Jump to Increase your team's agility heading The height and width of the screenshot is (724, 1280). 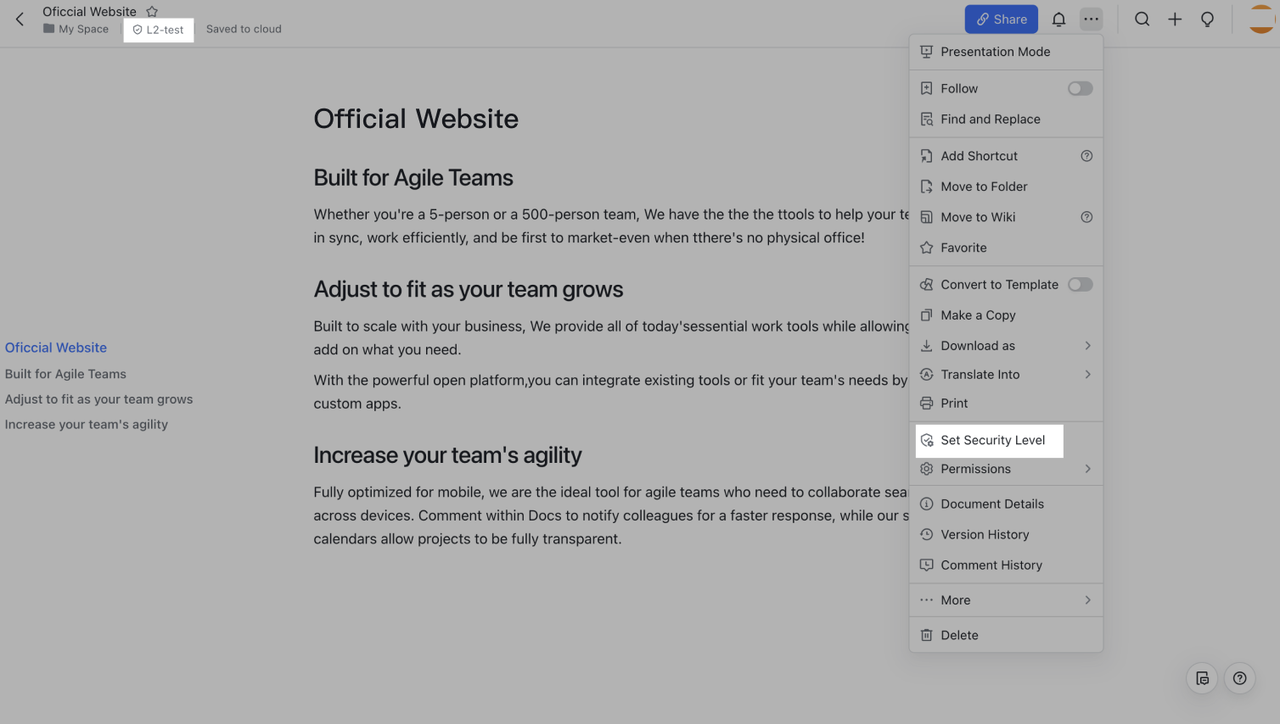[x=86, y=424]
